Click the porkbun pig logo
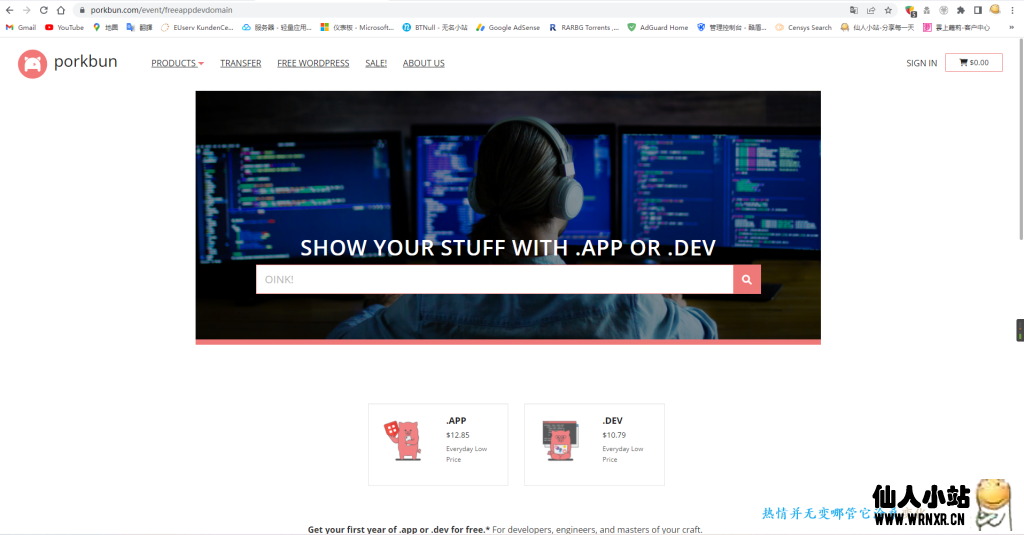1024x535 pixels. 32,63
